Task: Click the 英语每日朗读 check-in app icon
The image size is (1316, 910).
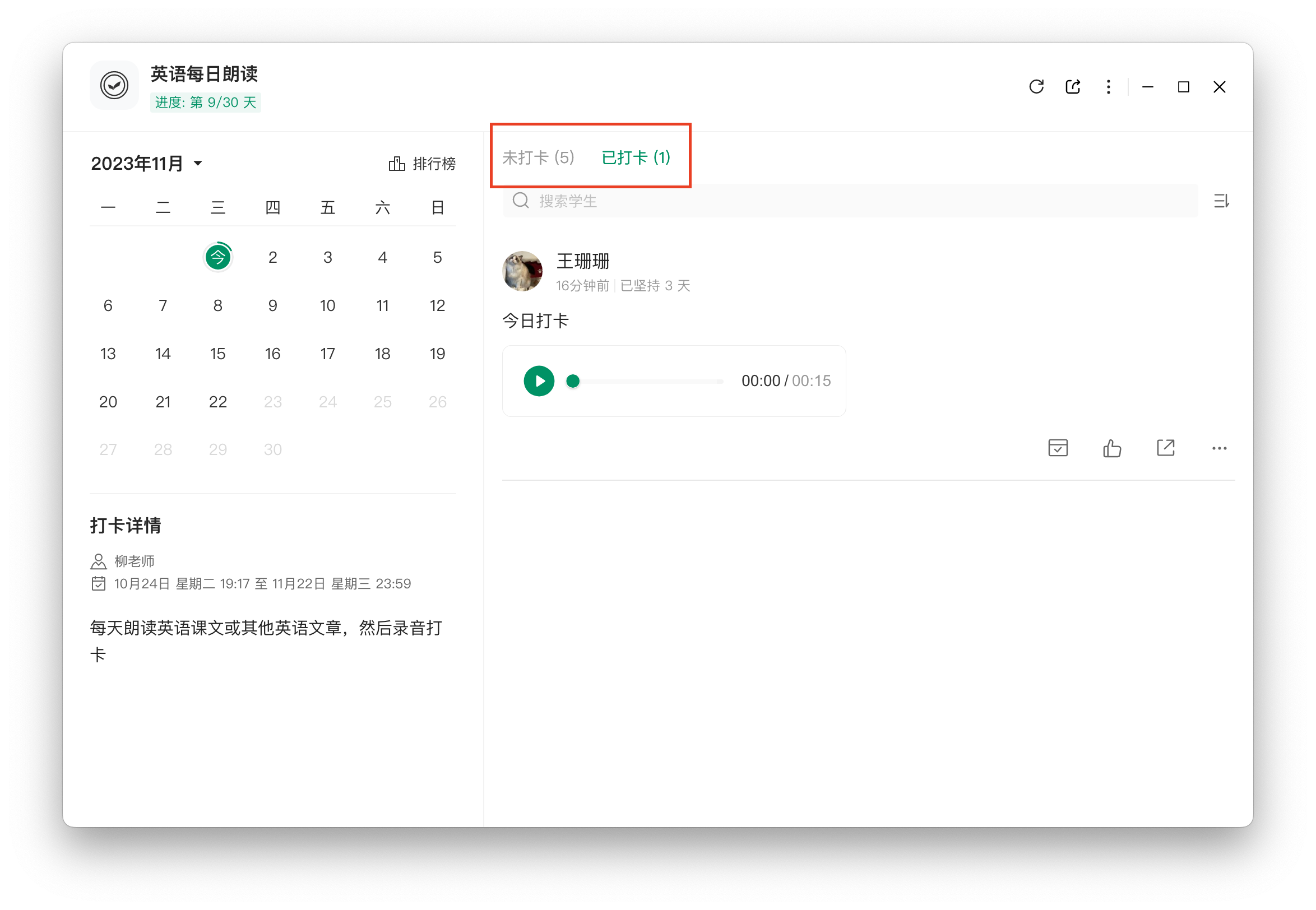Action: point(114,86)
